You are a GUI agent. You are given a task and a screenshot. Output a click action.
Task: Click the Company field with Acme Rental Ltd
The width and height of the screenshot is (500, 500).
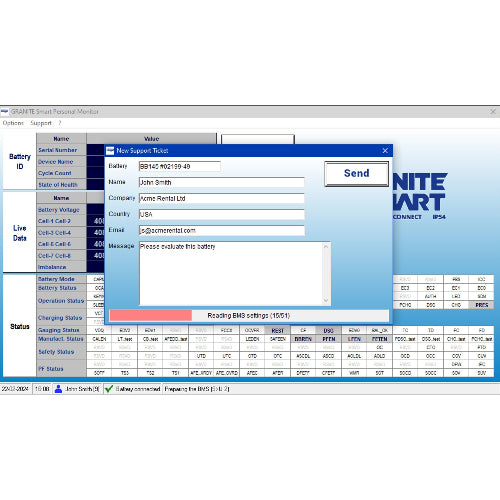[x=222, y=198]
